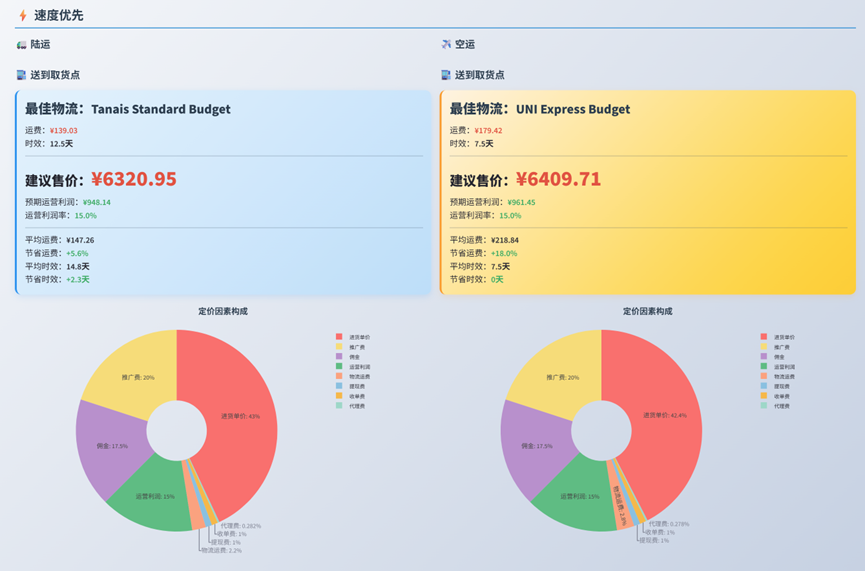This screenshot has height=571, width=865.
Task: Click the 送到取货点 icon under 空运
Action: point(446,75)
